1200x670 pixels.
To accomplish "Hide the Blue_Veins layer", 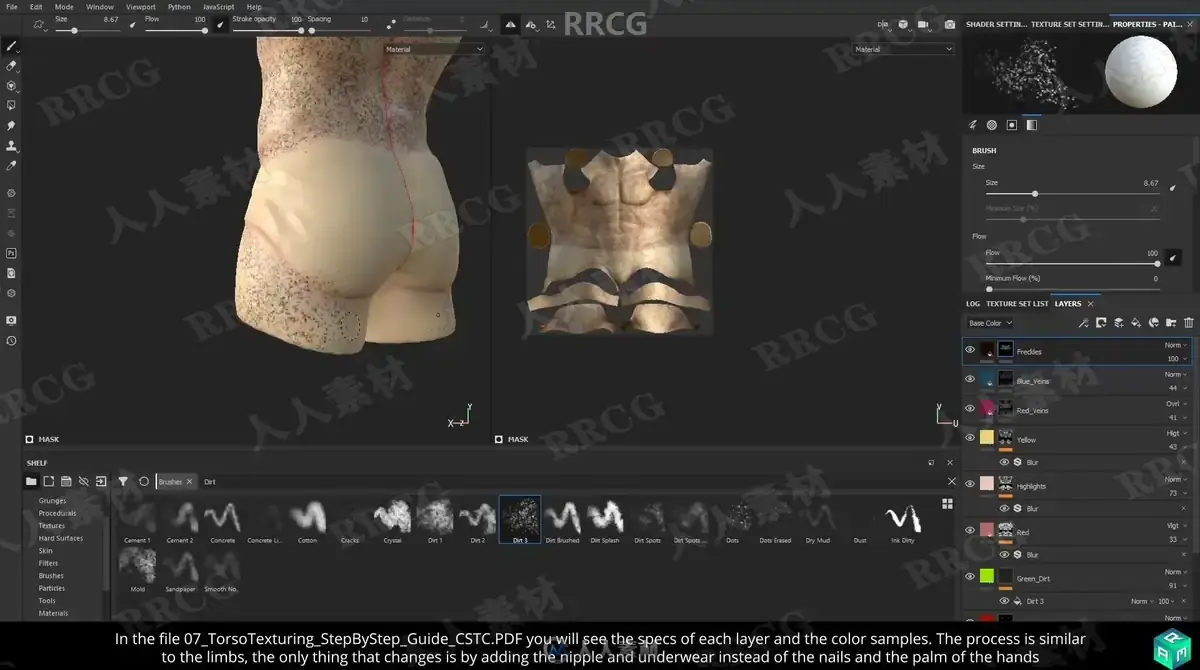I will pos(970,379).
